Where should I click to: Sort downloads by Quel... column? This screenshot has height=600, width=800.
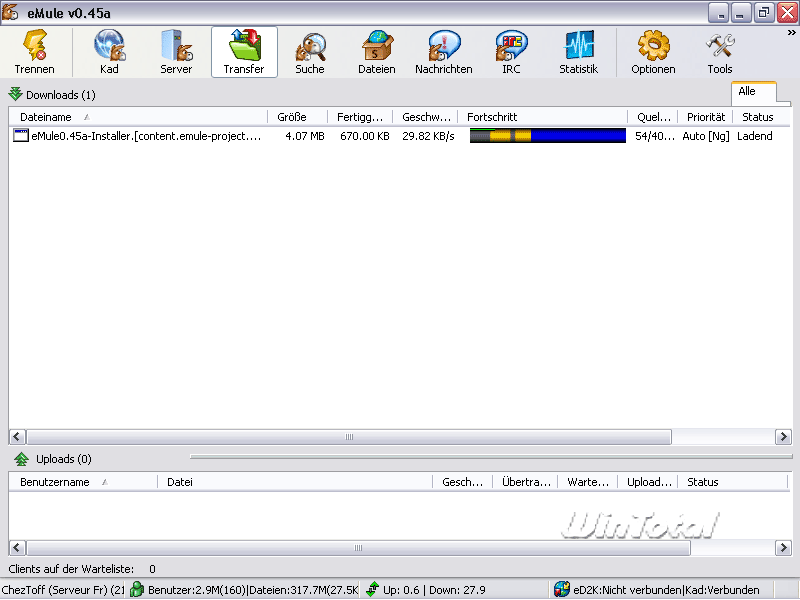tap(653, 117)
